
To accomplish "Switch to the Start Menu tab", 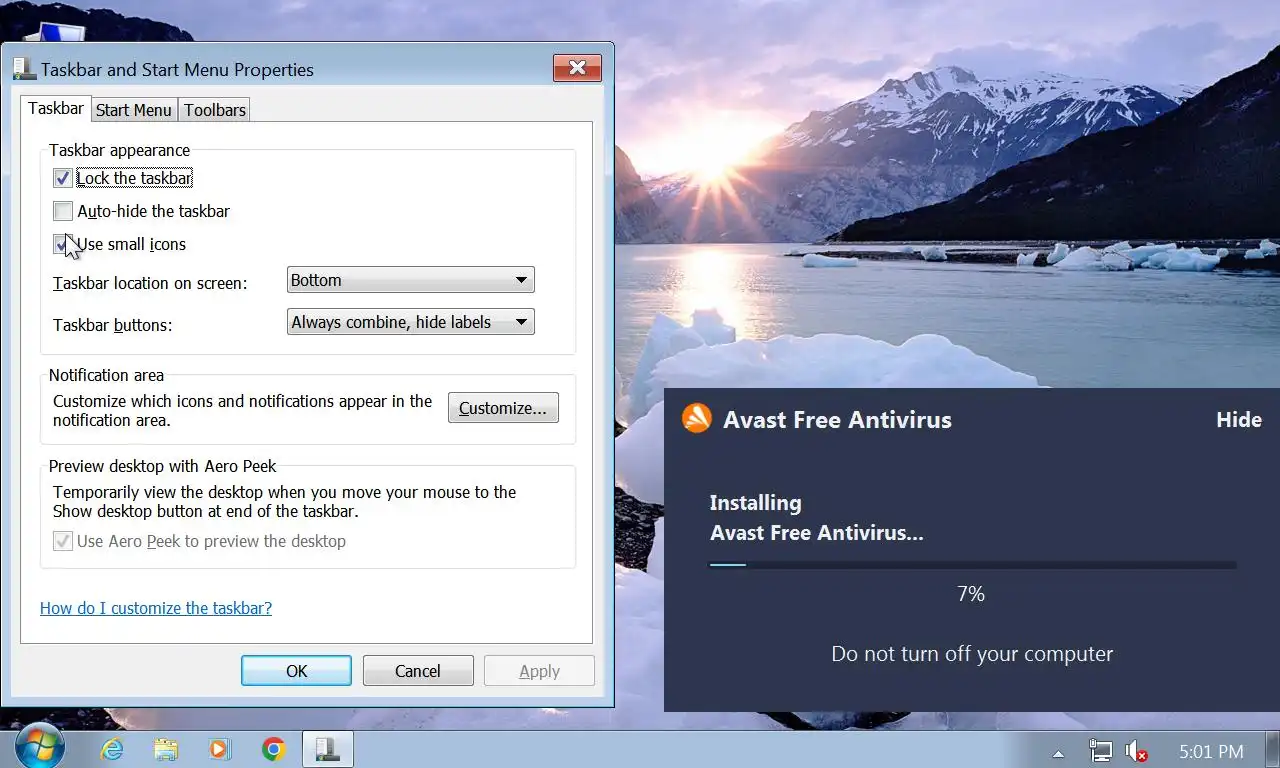I will (x=134, y=110).
